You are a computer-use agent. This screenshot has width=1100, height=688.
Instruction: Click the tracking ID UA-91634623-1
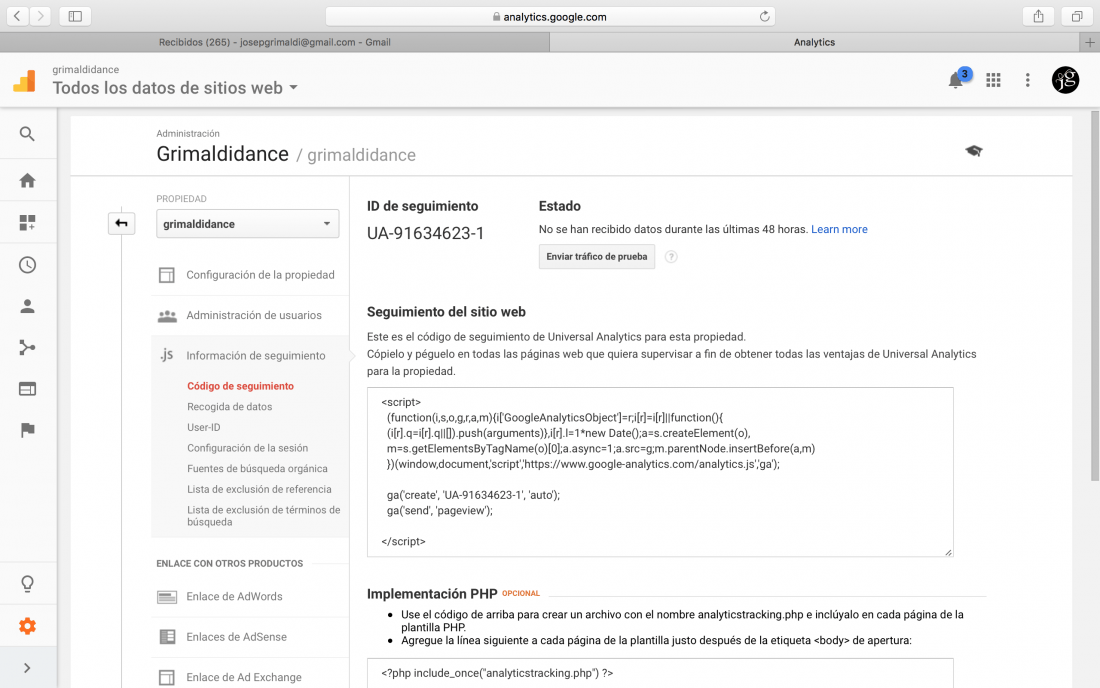pos(426,234)
